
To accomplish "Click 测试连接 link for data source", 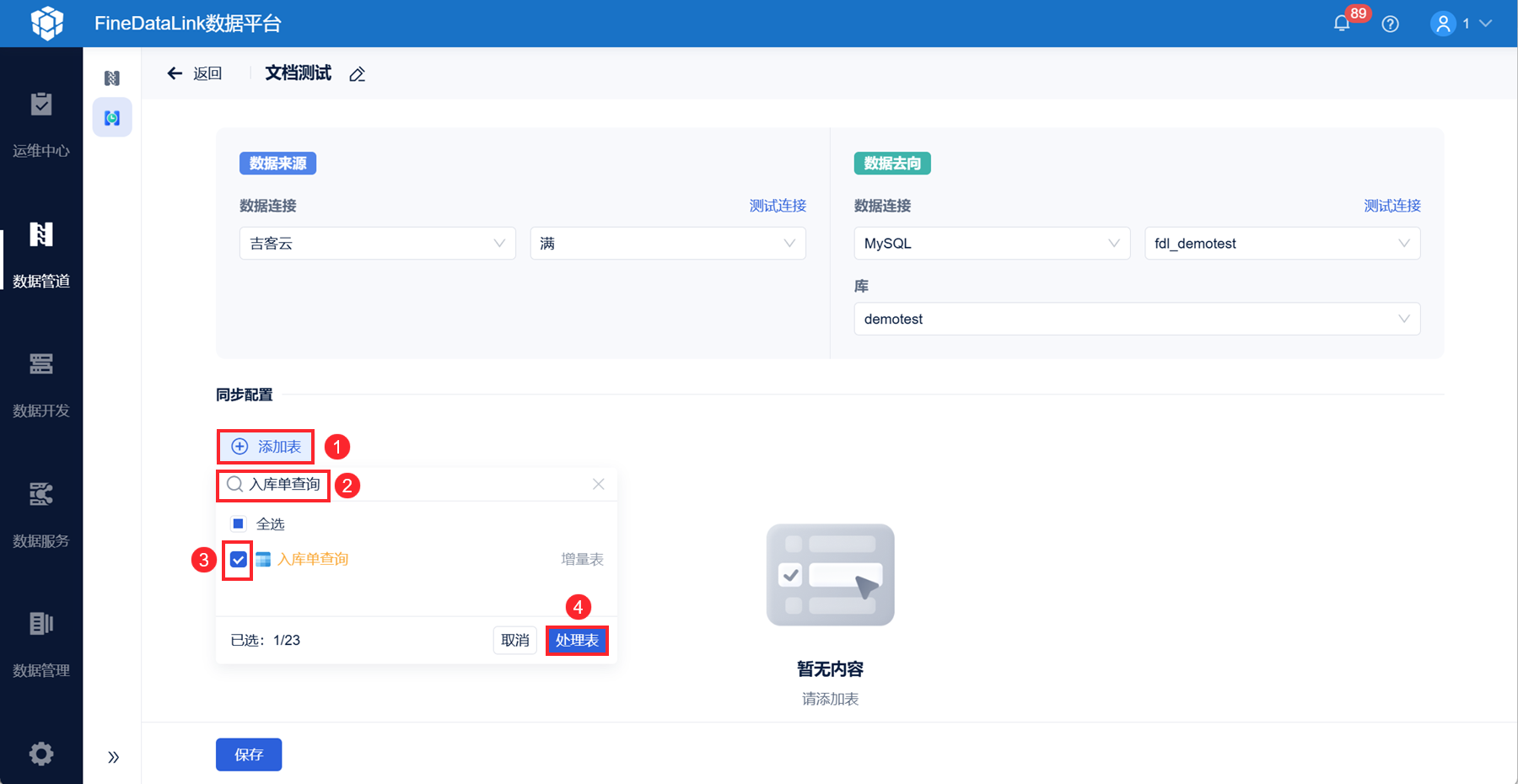I will (778, 206).
